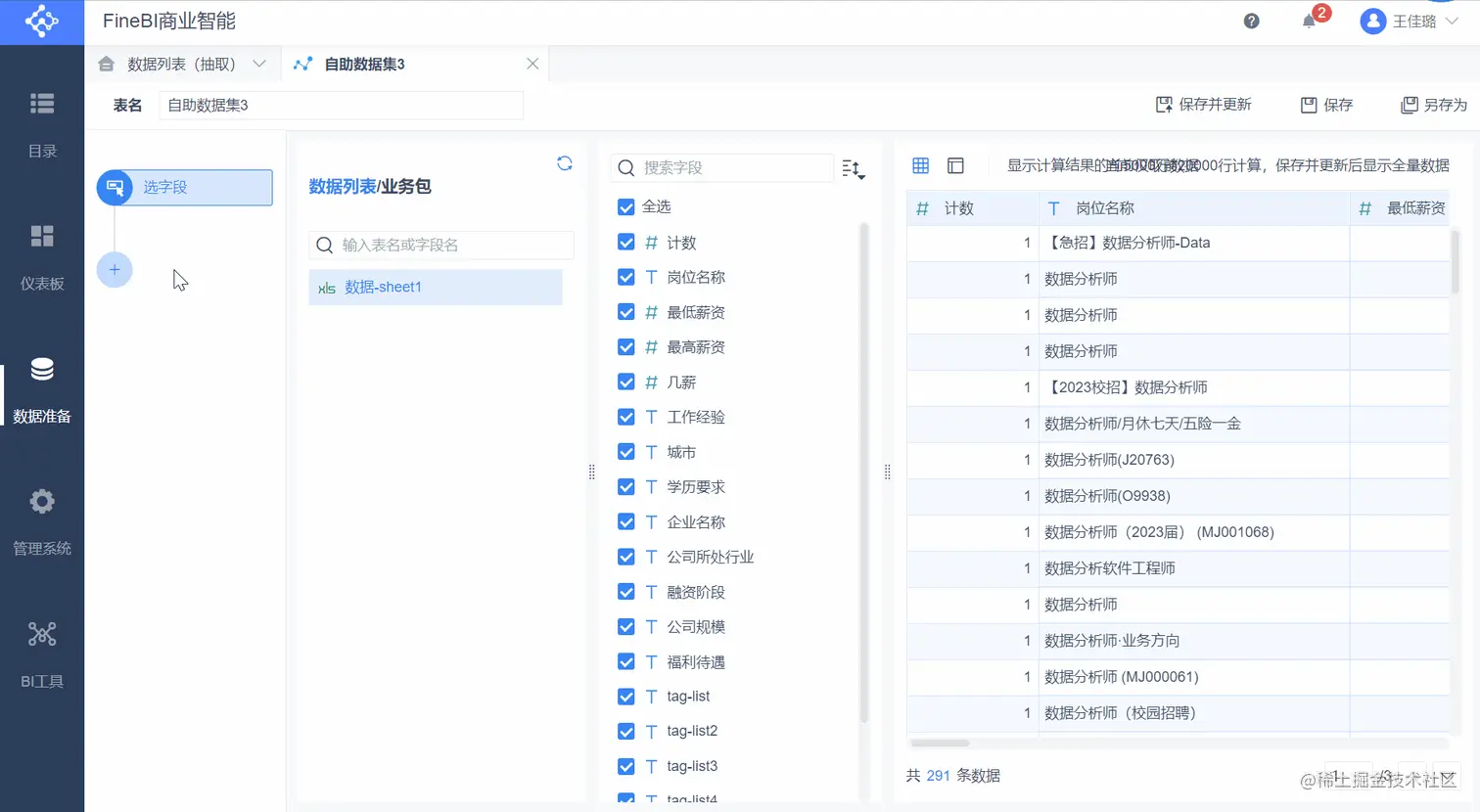Uncheck the tag-list2 field checkbox

tap(626, 731)
